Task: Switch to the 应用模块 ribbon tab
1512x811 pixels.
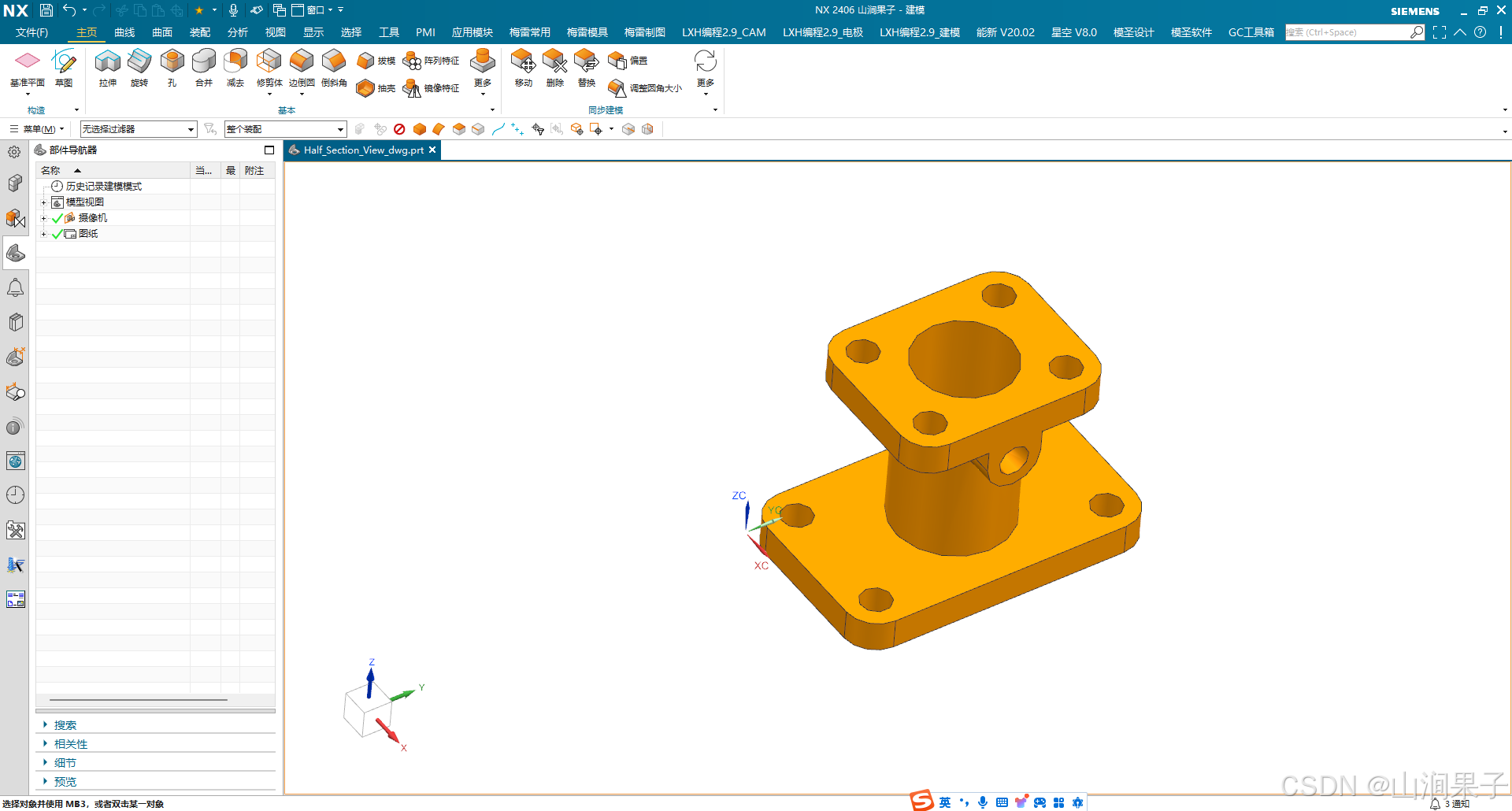Action: 472,32
